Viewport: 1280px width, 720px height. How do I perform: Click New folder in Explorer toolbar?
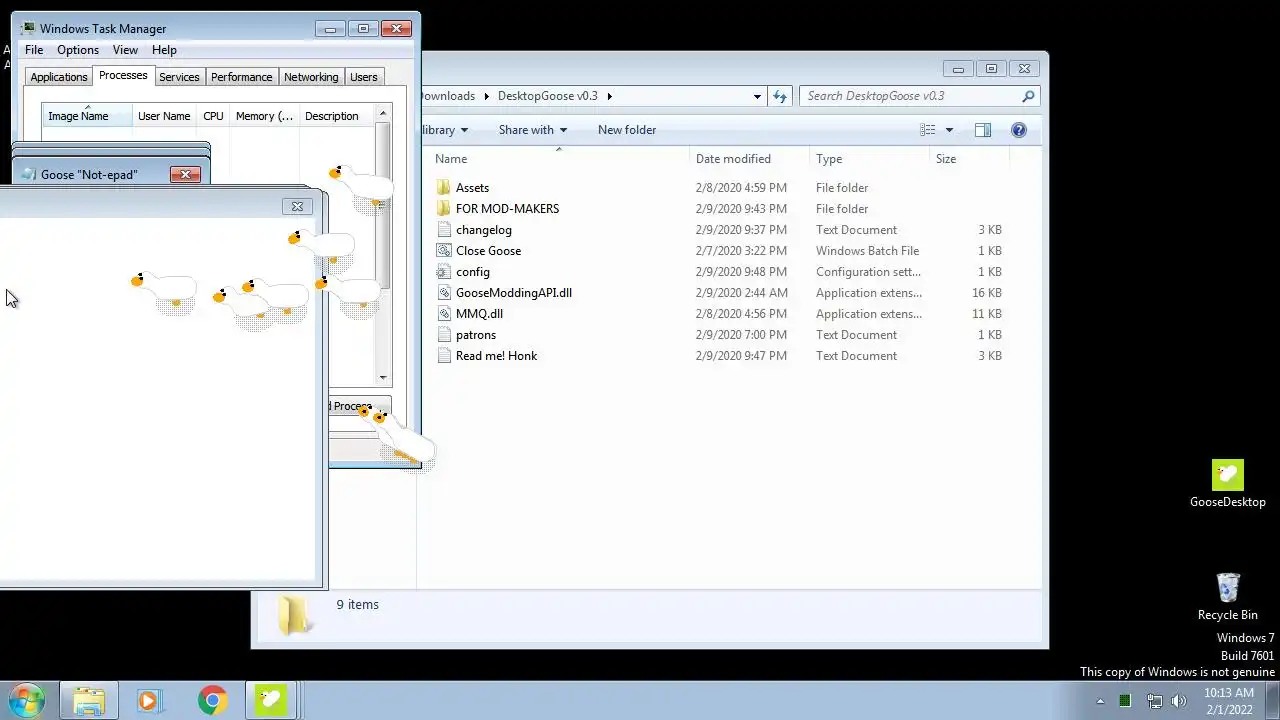click(x=627, y=130)
